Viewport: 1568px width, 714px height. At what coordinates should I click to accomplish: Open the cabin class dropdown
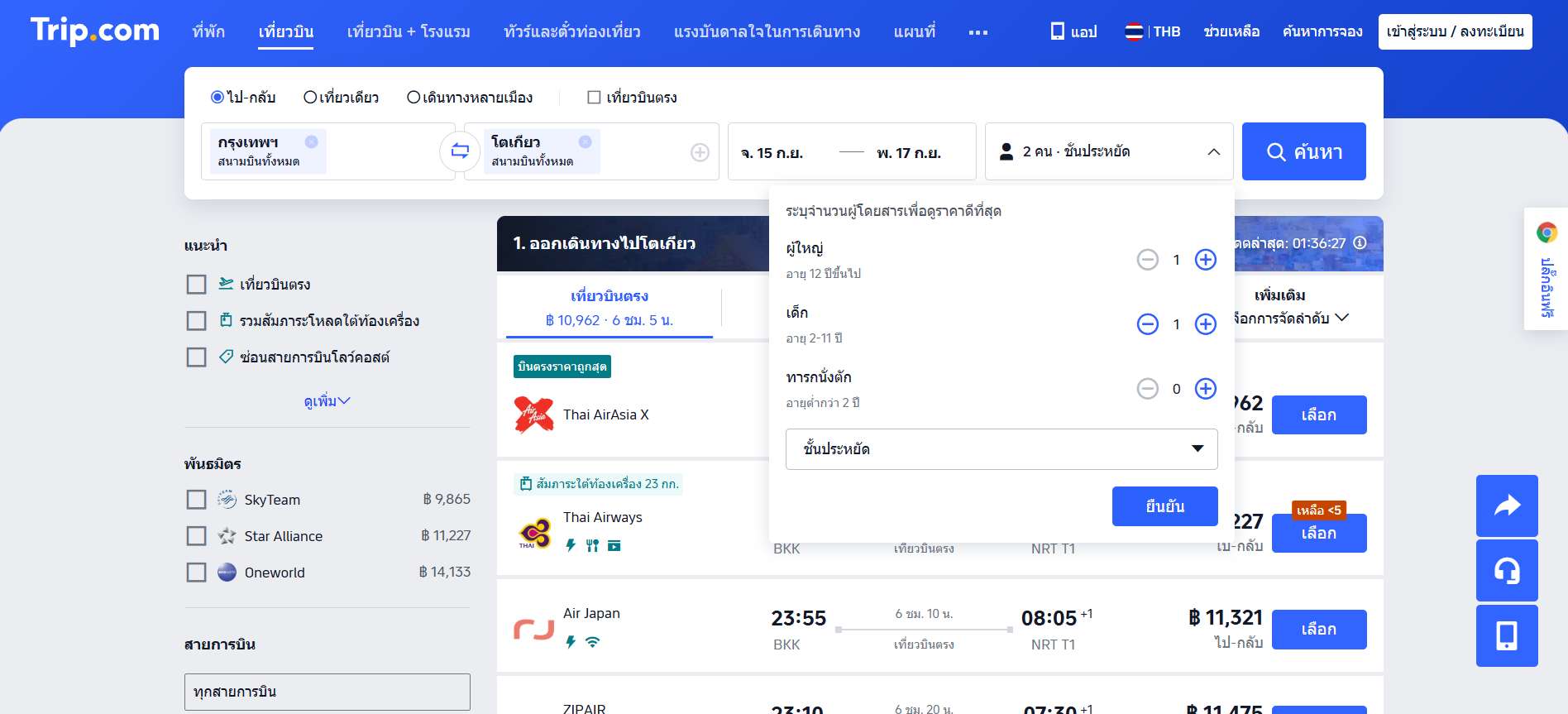1001,449
